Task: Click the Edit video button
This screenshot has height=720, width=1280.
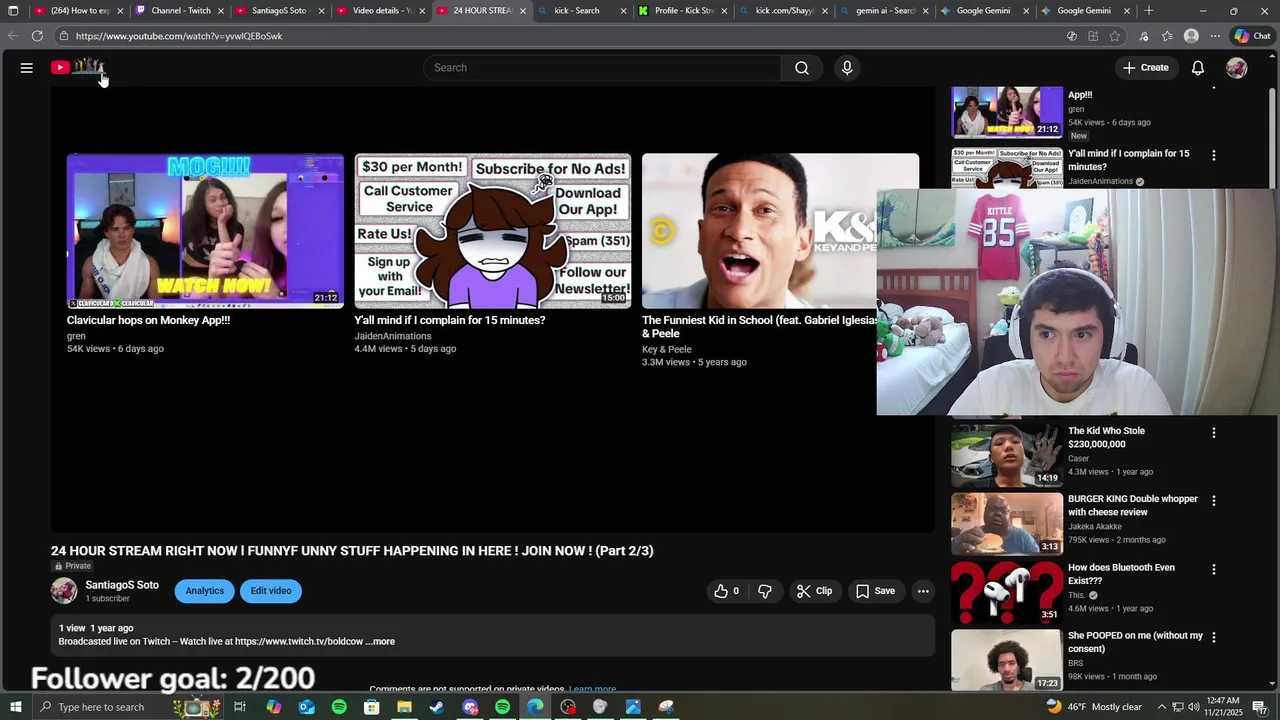Action: click(x=271, y=591)
